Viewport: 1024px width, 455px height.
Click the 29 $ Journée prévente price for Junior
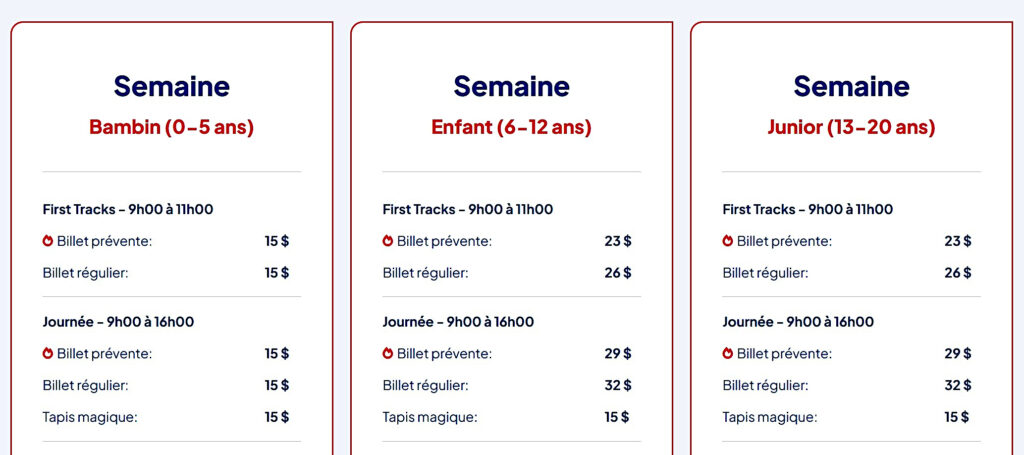957,353
